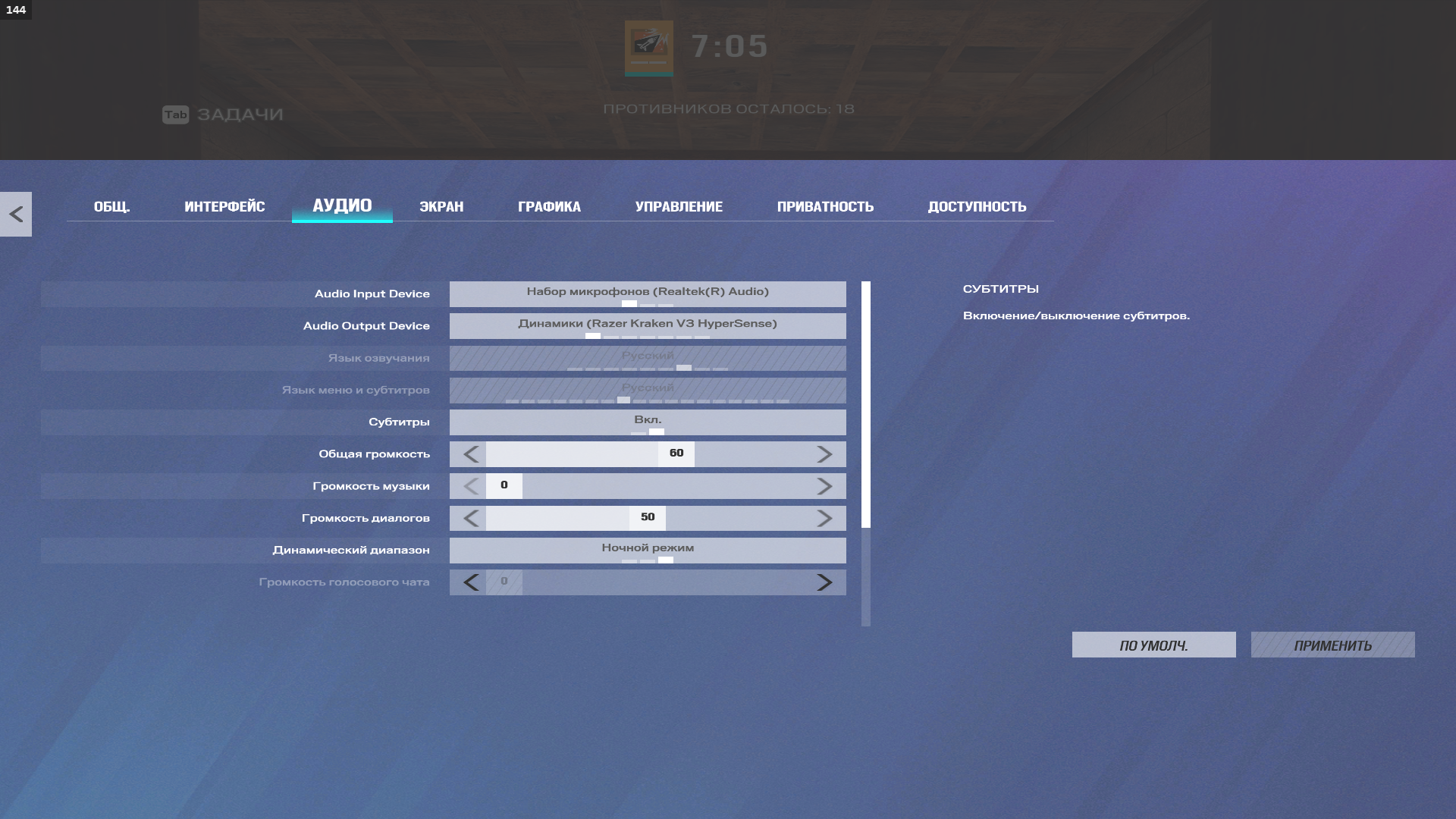The width and height of the screenshot is (1456, 819).
Task: Decrease Громкость голосового чата with left arrow
Action: tap(470, 582)
